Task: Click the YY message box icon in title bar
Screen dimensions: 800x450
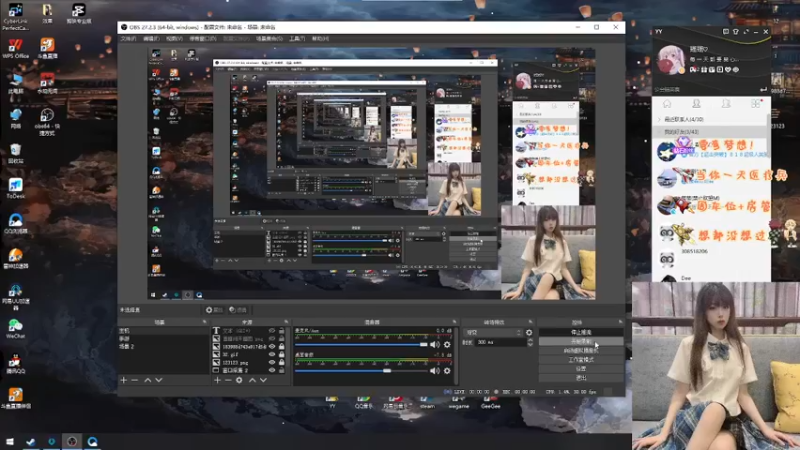Action: (x=726, y=32)
